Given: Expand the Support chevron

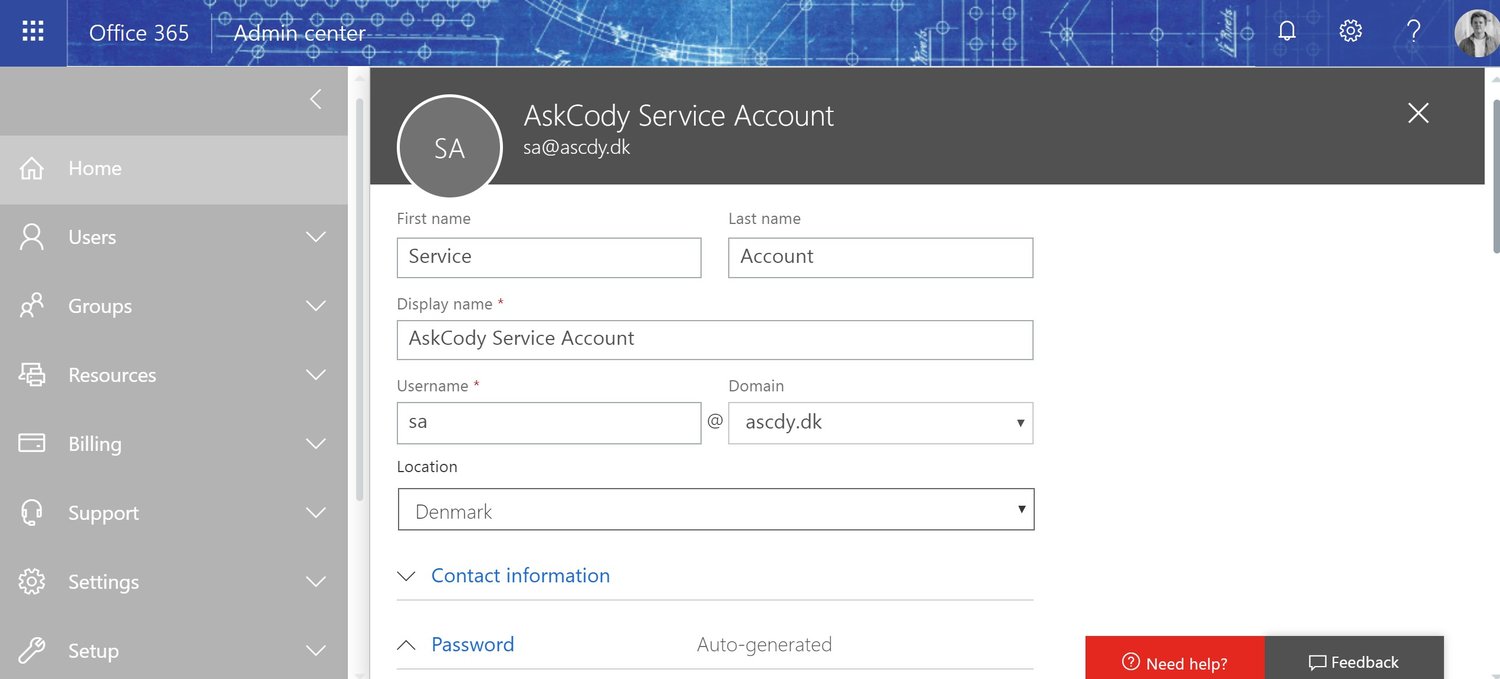Looking at the screenshot, I should pos(316,513).
